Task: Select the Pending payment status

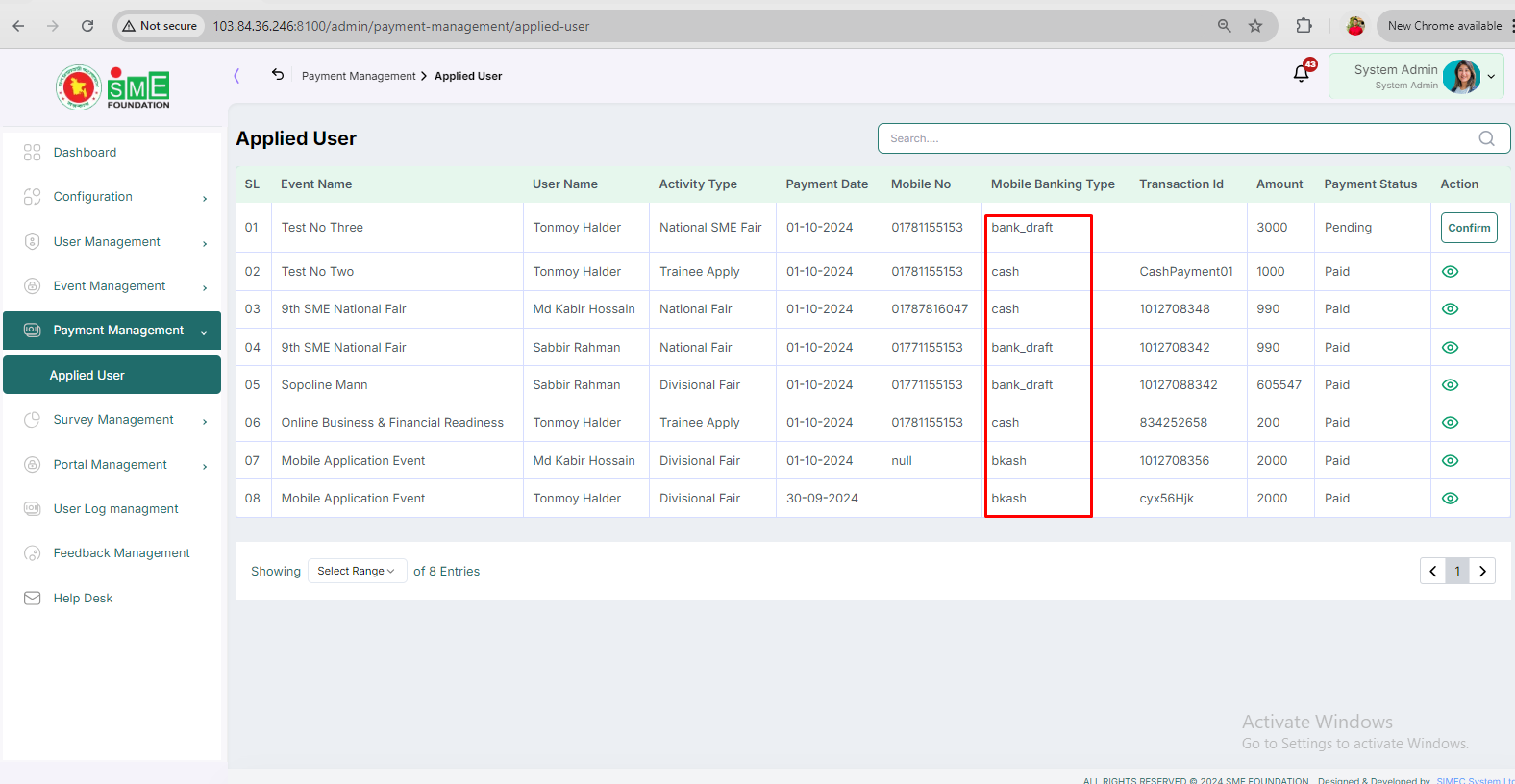Action: pyautogui.click(x=1348, y=228)
